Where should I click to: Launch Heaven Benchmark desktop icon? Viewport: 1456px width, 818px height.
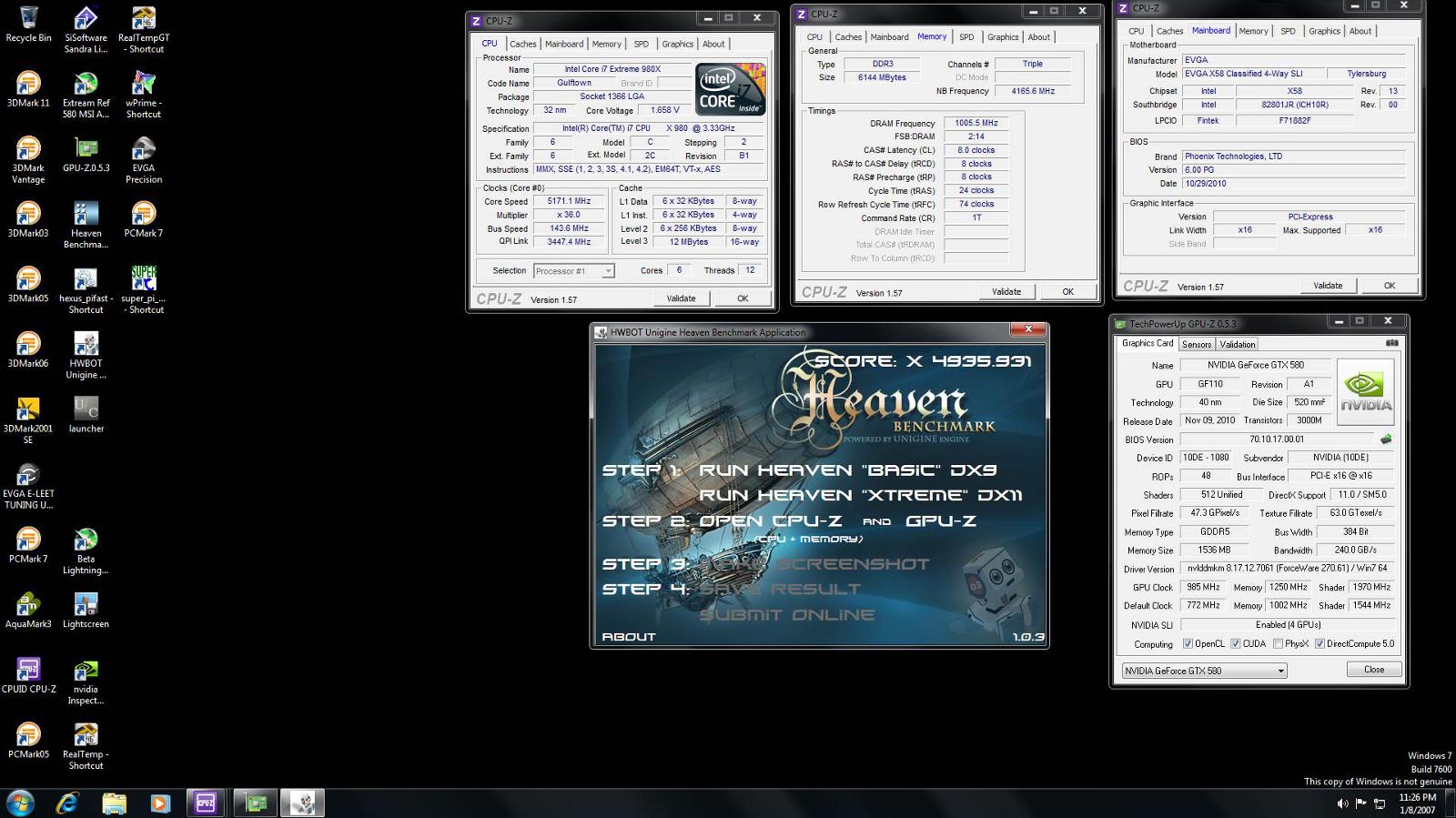tap(86, 225)
